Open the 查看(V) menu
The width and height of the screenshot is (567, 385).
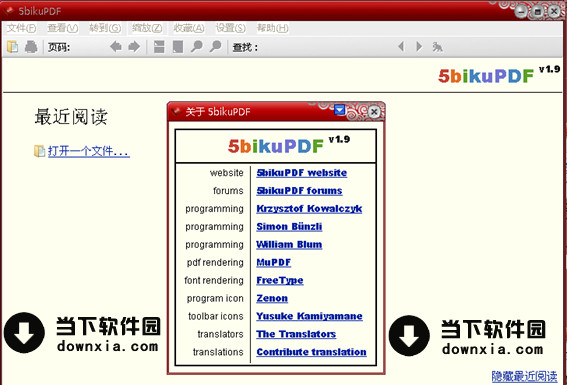(x=63, y=28)
